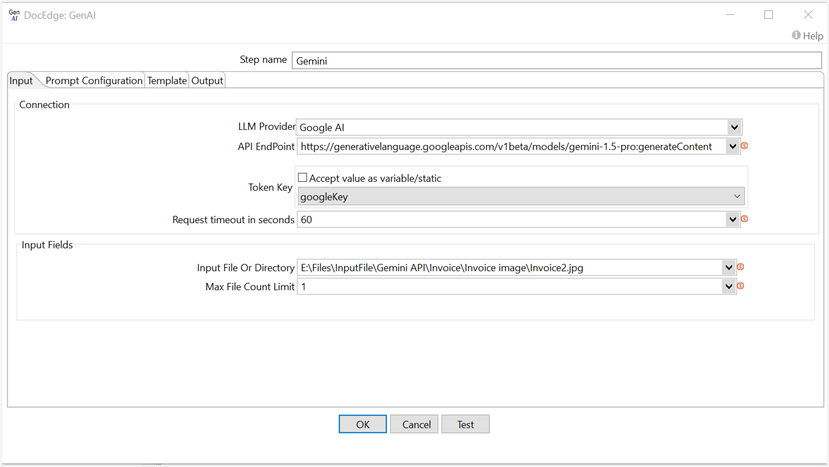Image resolution: width=829 pixels, height=467 pixels.
Task: Enable the Accept value as variable/static checkbox
Action: [x=303, y=178]
